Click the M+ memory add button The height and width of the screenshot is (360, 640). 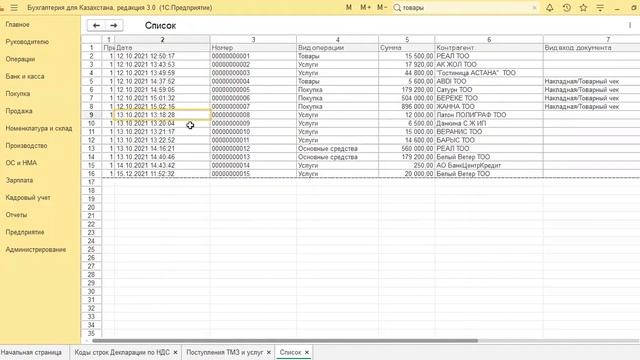pyautogui.click(x=365, y=8)
